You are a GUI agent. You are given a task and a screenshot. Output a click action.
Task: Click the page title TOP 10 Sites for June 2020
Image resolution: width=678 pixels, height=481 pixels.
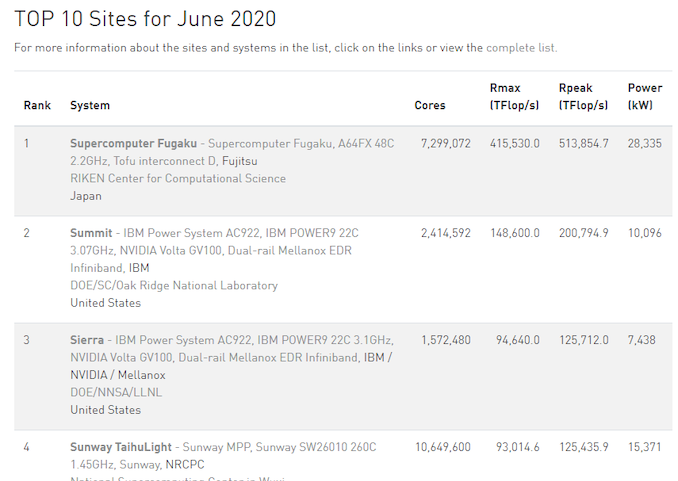(145, 19)
